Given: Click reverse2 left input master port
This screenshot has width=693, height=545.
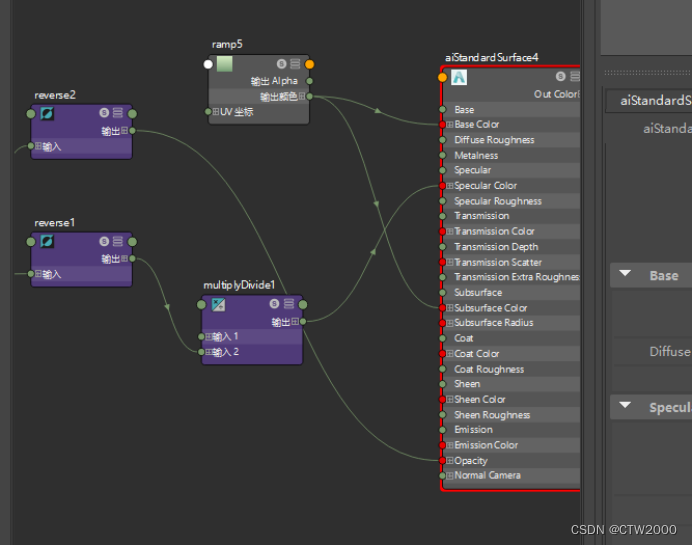Looking at the screenshot, I should (x=30, y=114).
